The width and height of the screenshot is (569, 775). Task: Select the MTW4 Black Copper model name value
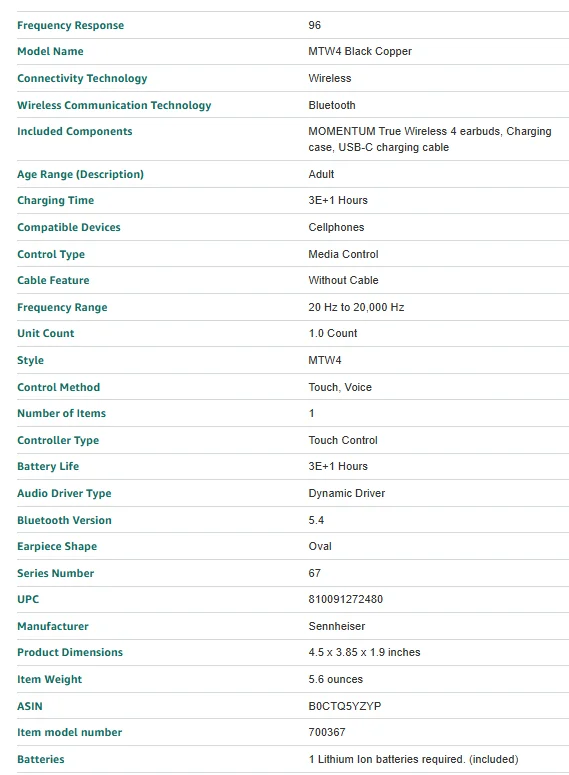coord(360,51)
